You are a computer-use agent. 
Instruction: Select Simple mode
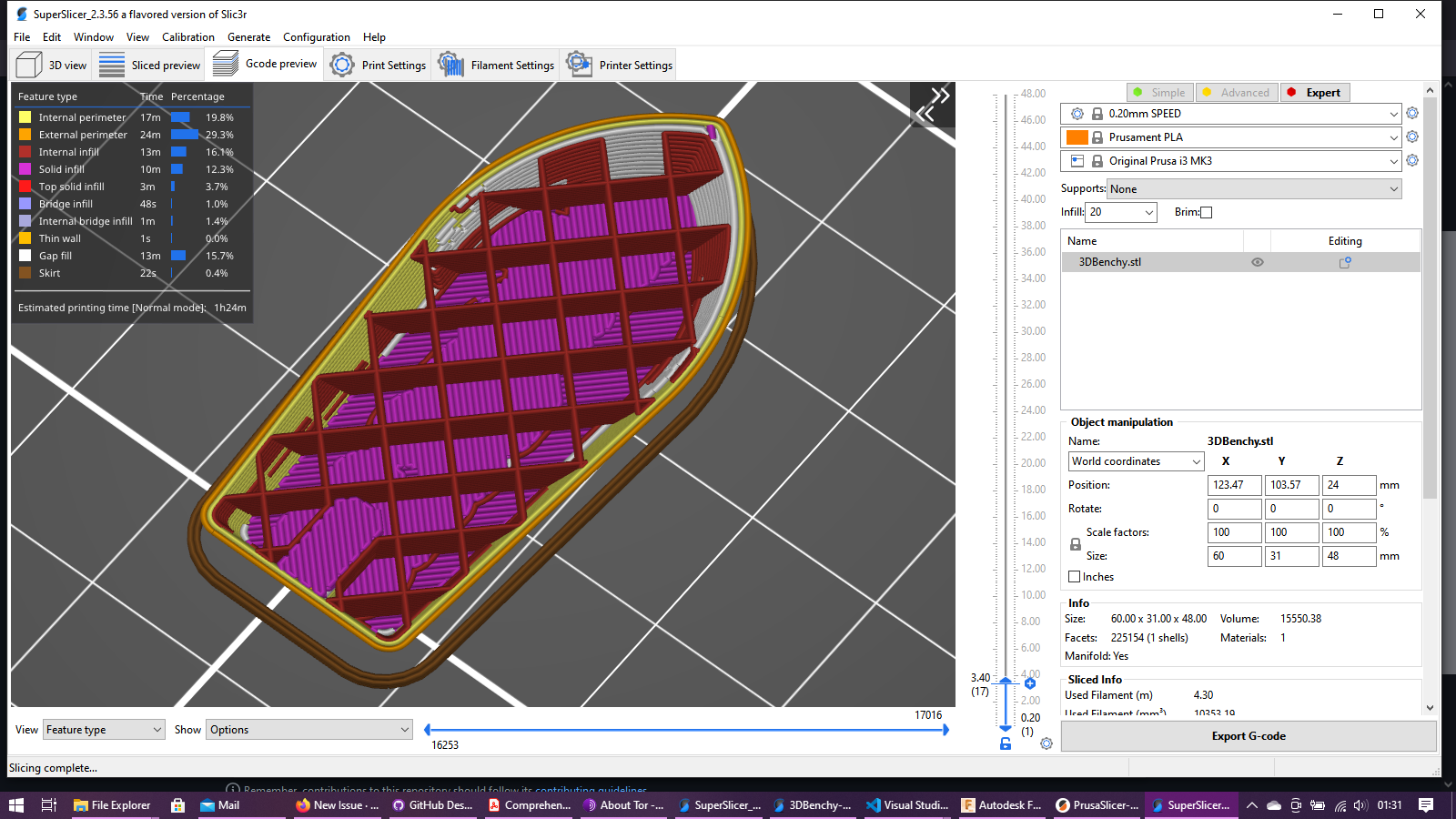click(x=1160, y=93)
